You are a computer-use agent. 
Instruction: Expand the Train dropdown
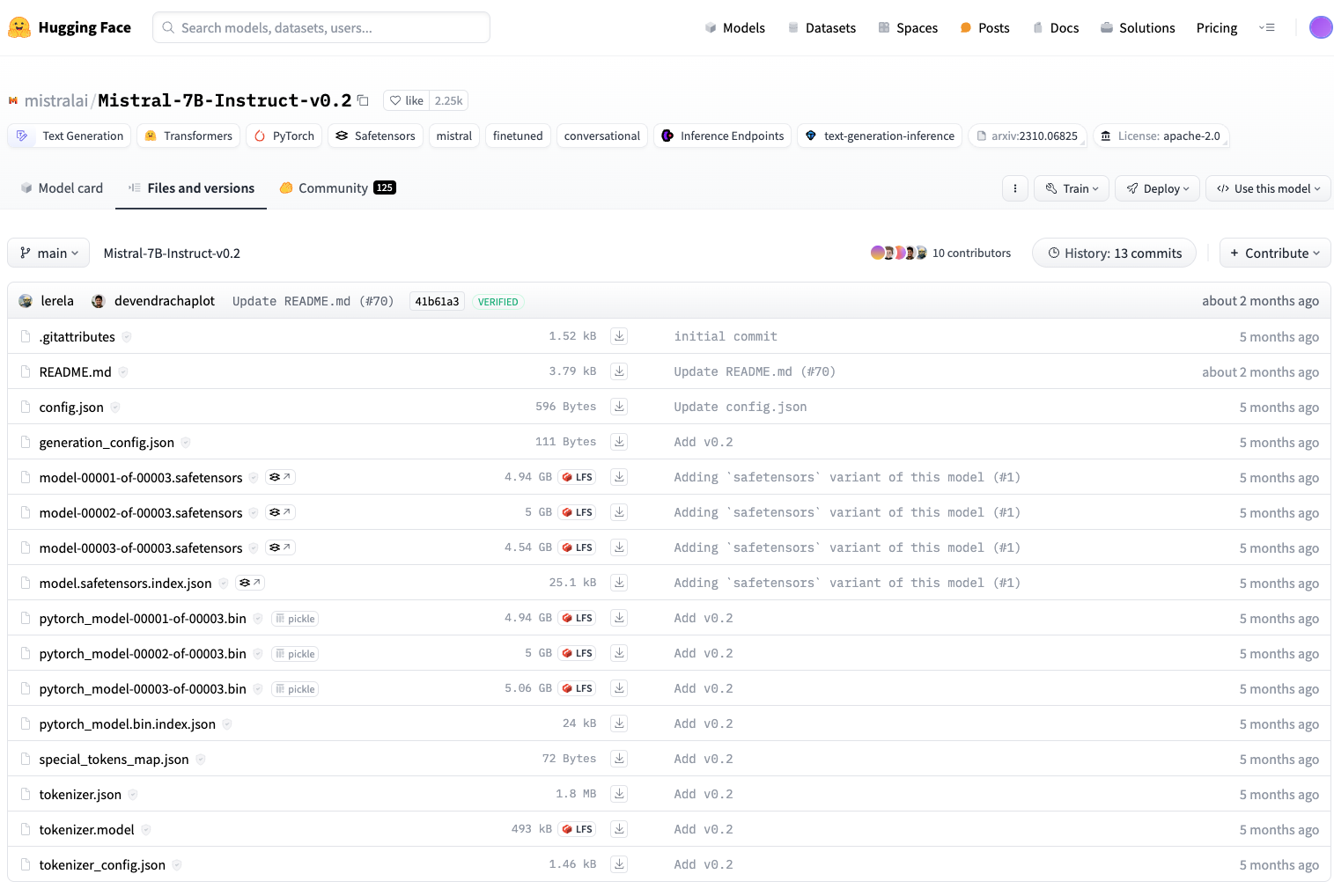coord(1072,188)
